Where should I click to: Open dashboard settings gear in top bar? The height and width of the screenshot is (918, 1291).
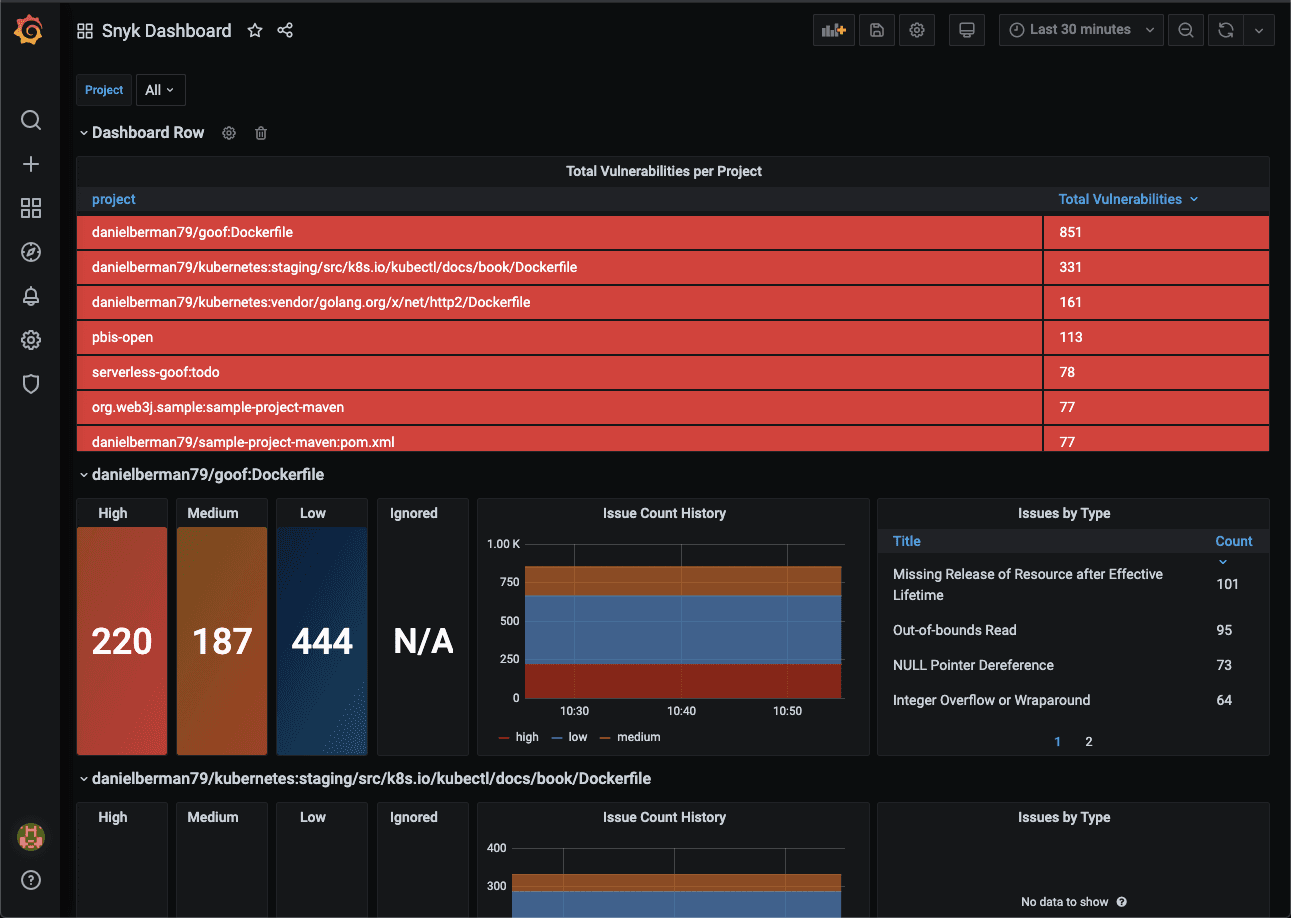coord(917,30)
